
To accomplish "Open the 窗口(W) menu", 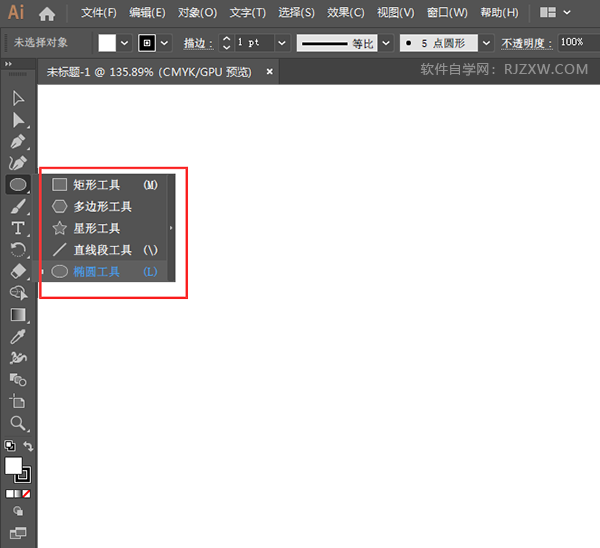I will 447,13.
